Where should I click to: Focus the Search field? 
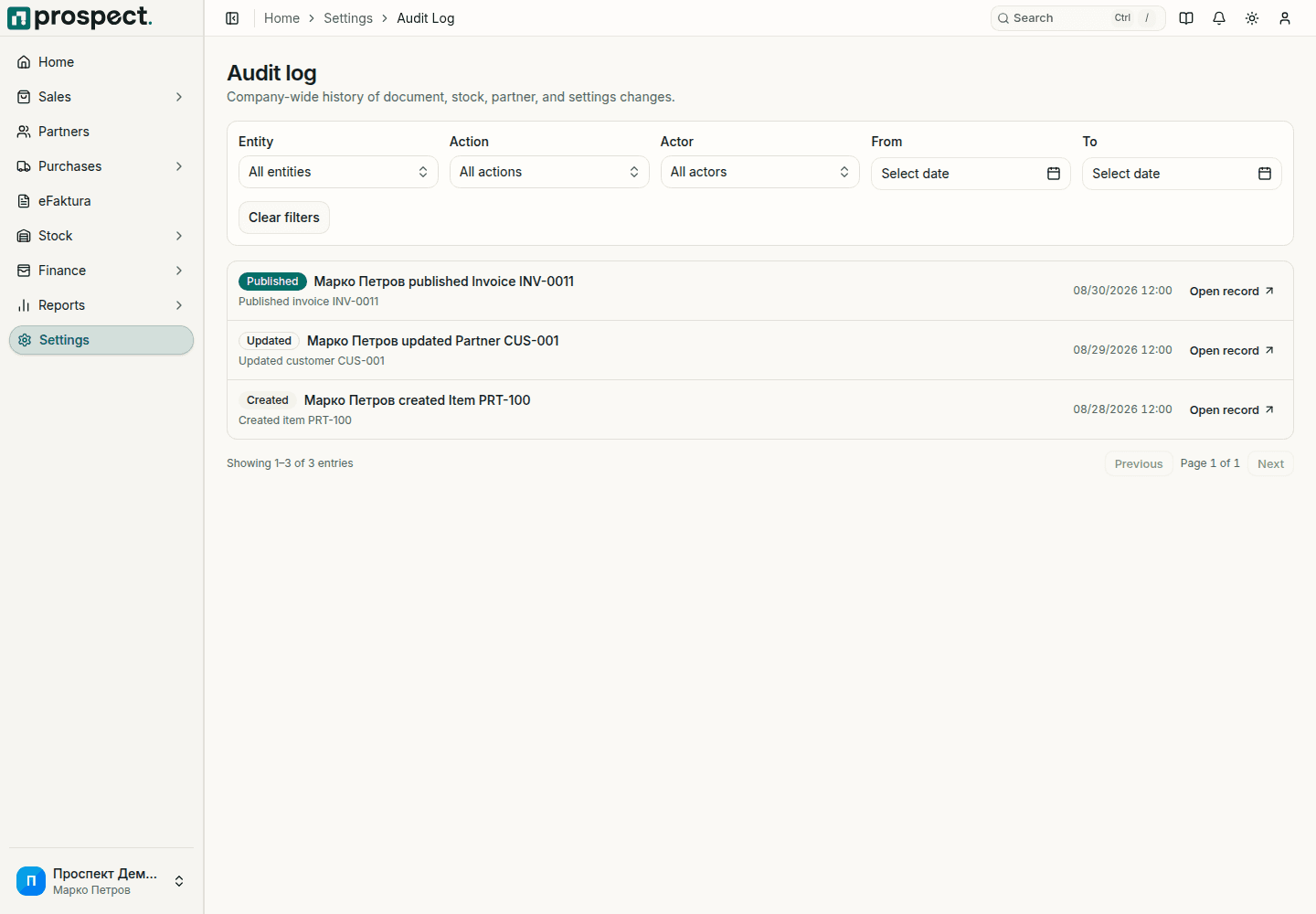click(x=1078, y=18)
